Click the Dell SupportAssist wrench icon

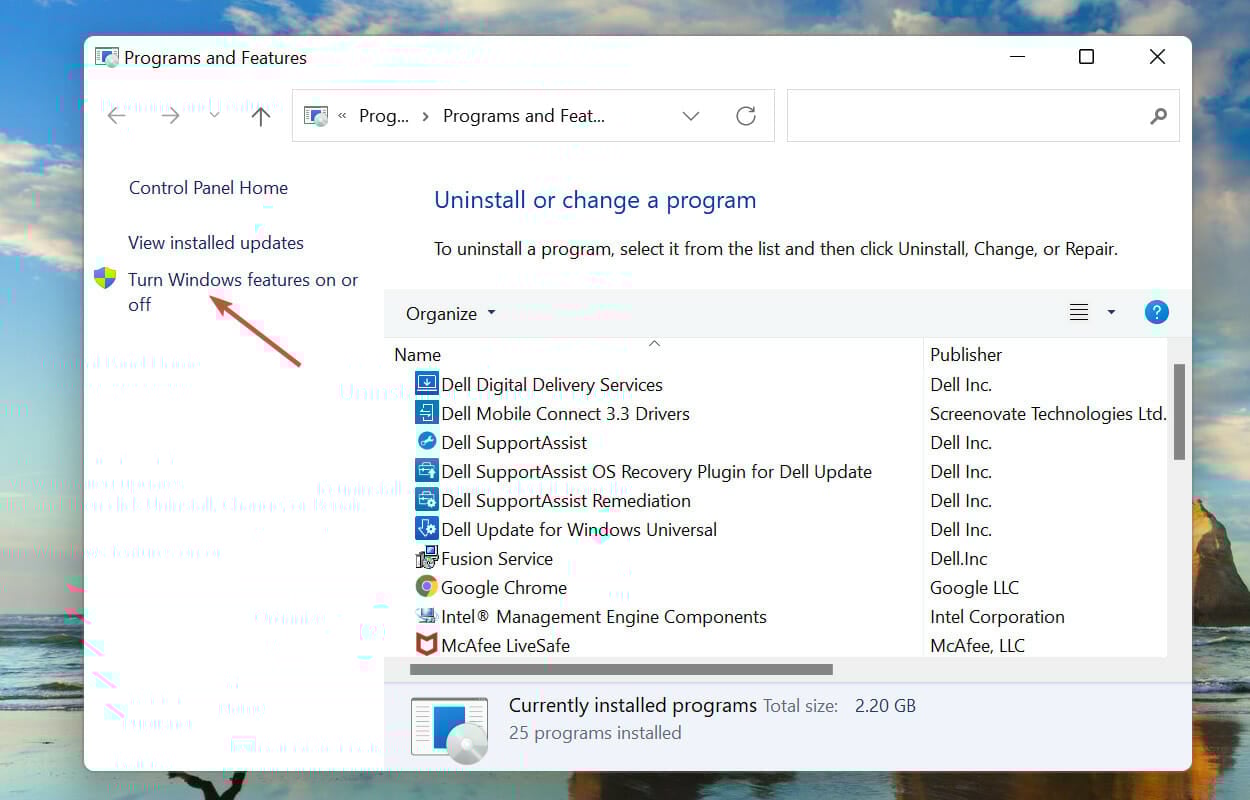[x=427, y=442]
